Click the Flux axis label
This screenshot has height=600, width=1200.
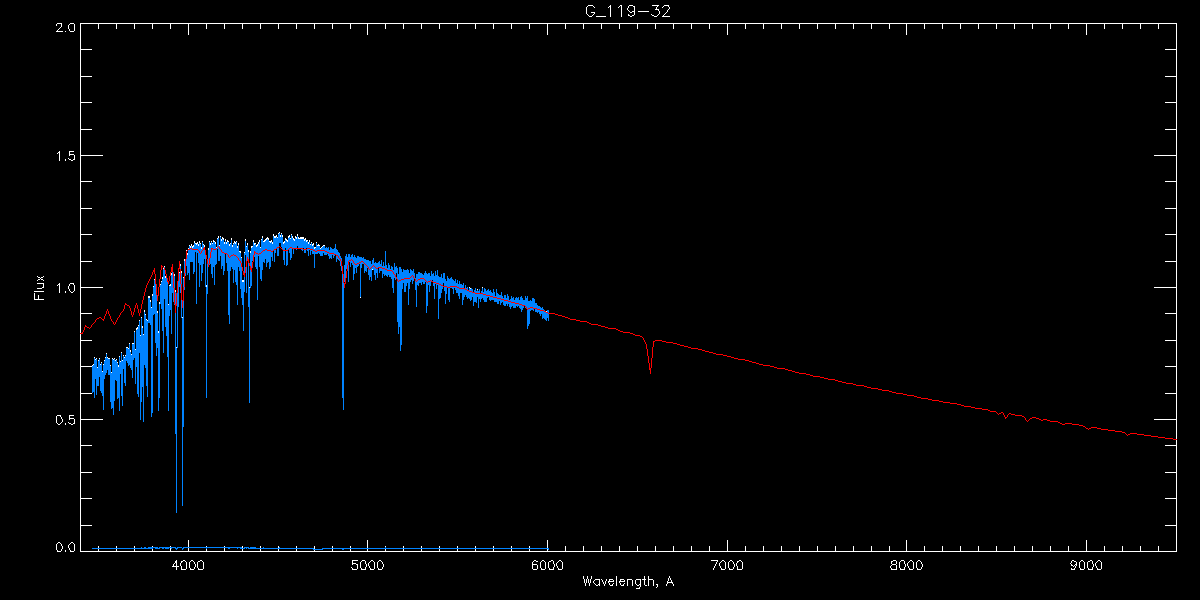40,287
